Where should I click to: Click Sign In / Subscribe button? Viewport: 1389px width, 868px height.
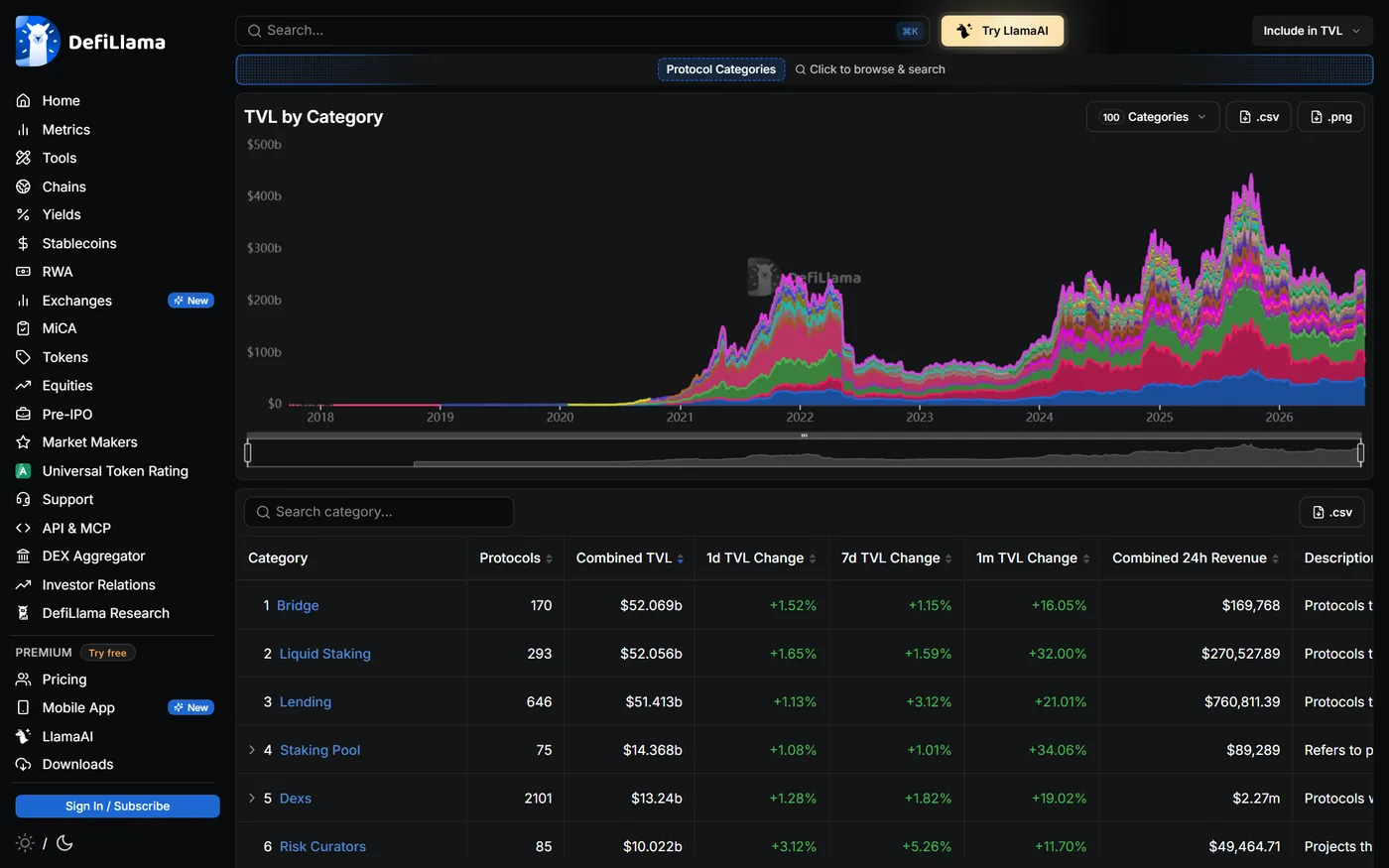coord(117,806)
